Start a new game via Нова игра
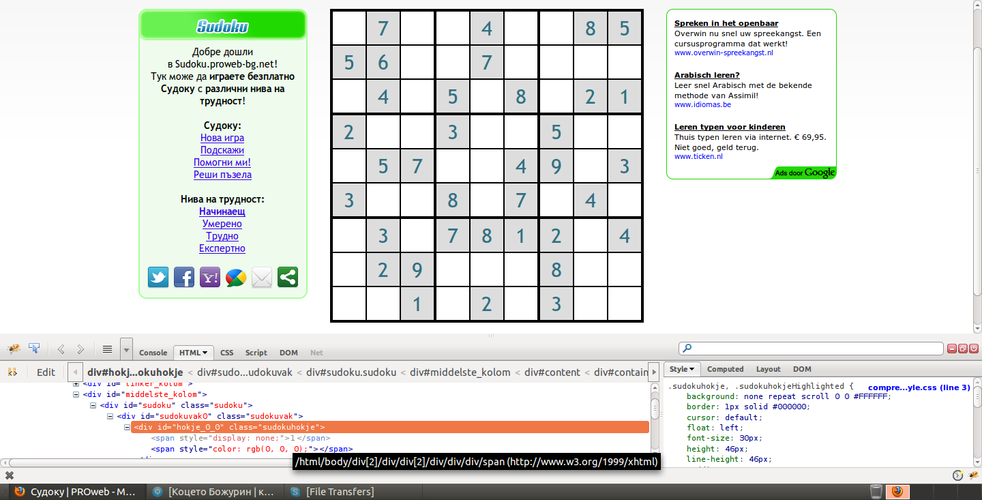The width and height of the screenshot is (982, 500). click(x=222, y=138)
